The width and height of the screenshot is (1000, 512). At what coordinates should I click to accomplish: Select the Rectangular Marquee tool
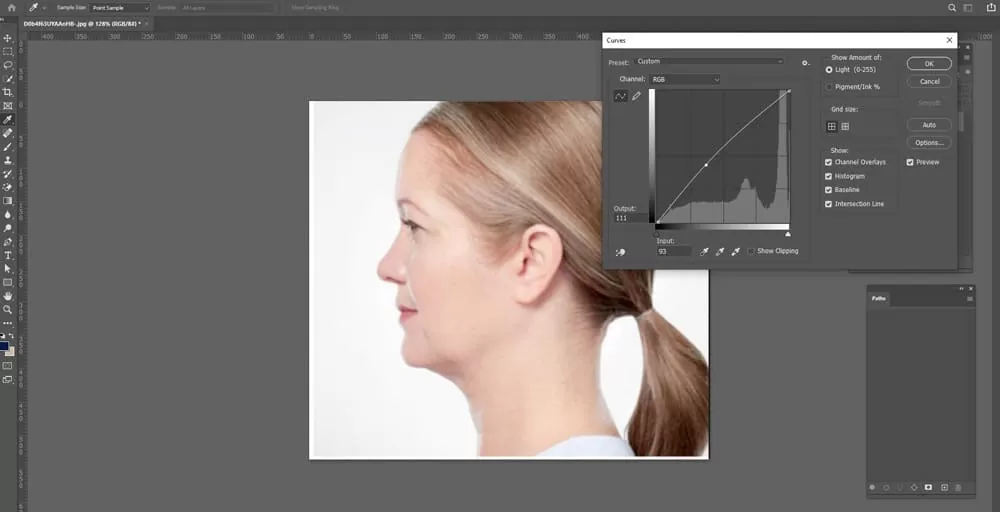coord(8,52)
